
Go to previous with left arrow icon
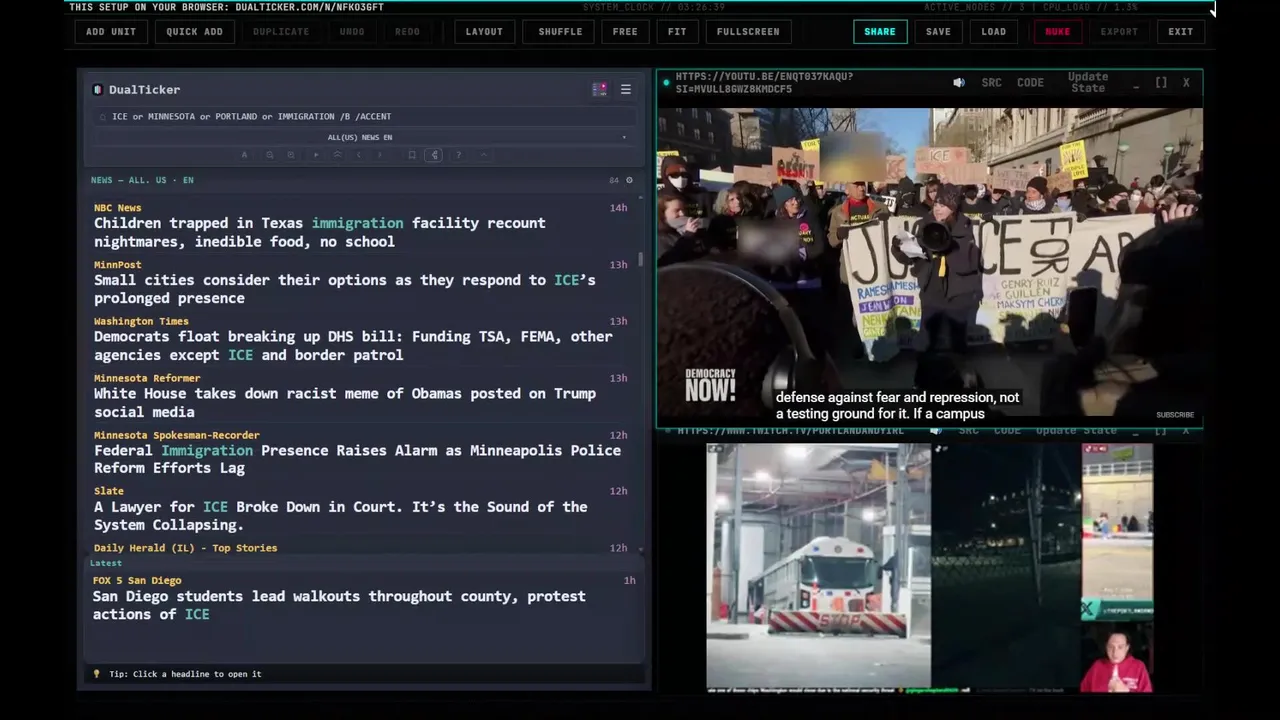click(359, 155)
